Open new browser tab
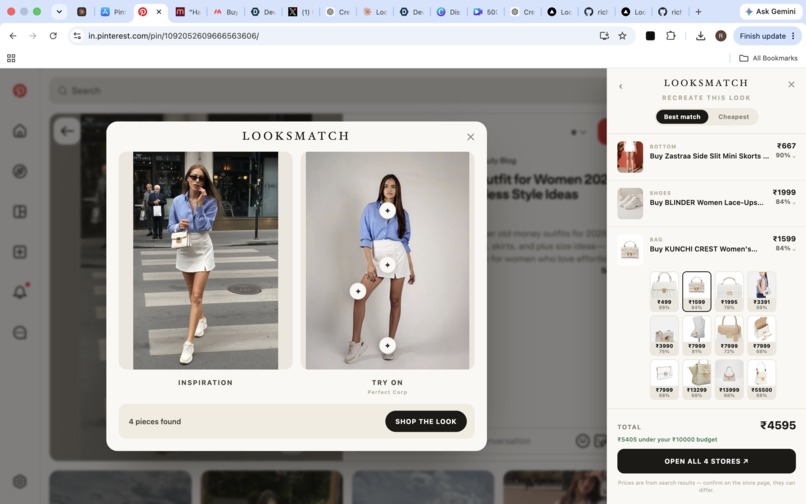Image resolution: width=806 pixels, height=504 pixels. pos(698,12)
